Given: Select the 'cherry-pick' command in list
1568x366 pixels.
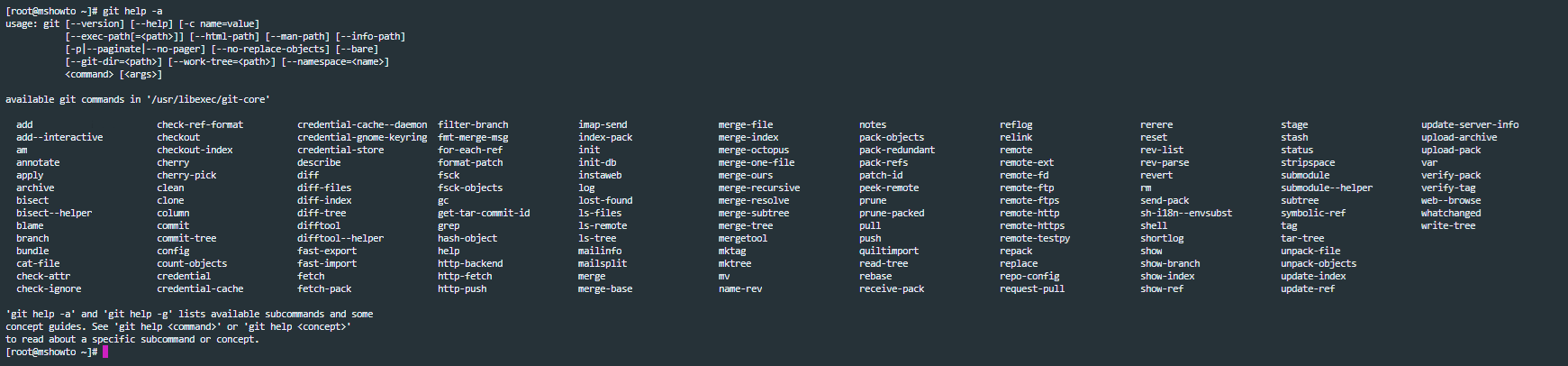Looking at the screenshot, I should pos(186,175).
